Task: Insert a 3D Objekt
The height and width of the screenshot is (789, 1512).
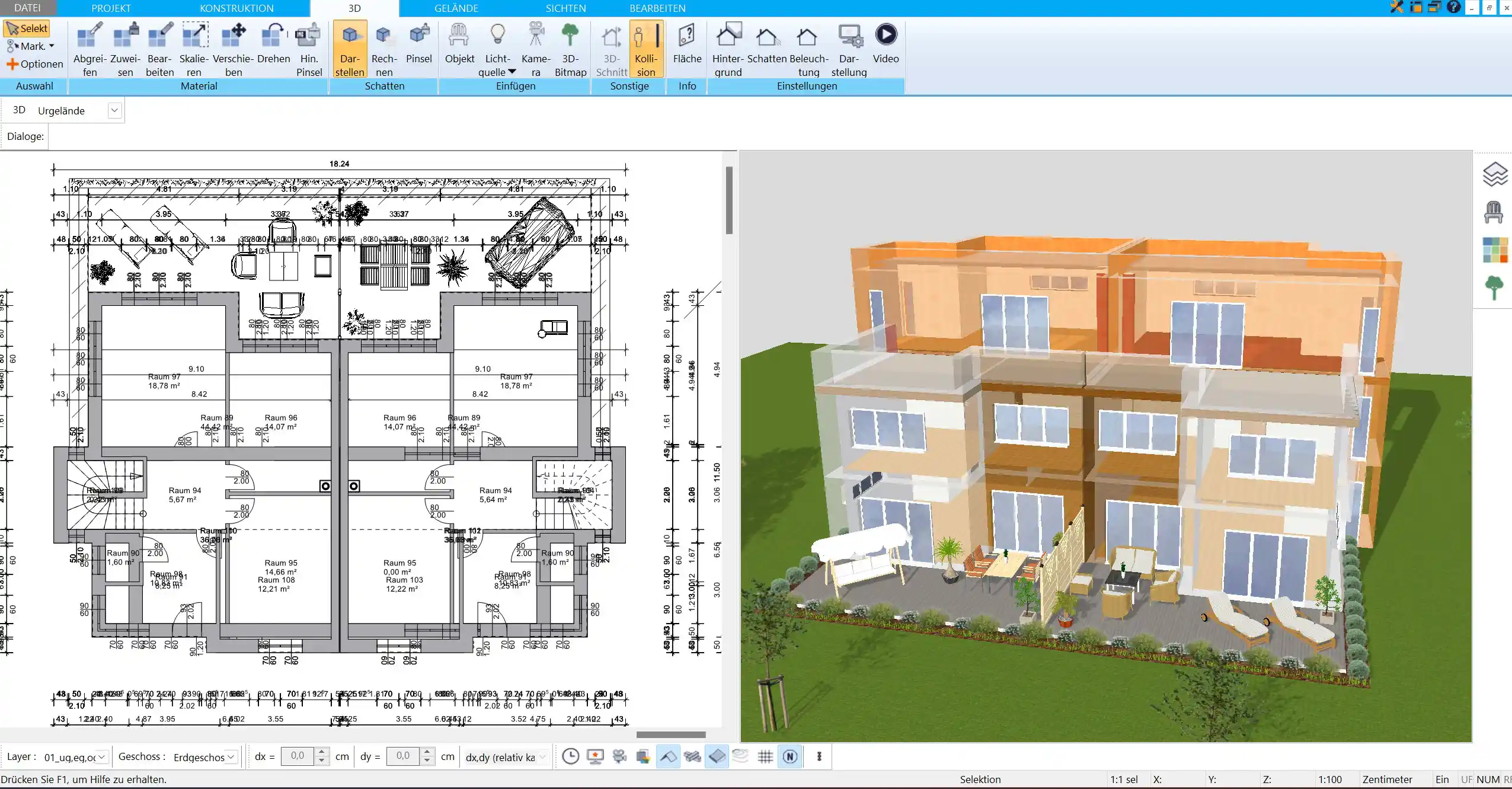Action: point(459,43)
